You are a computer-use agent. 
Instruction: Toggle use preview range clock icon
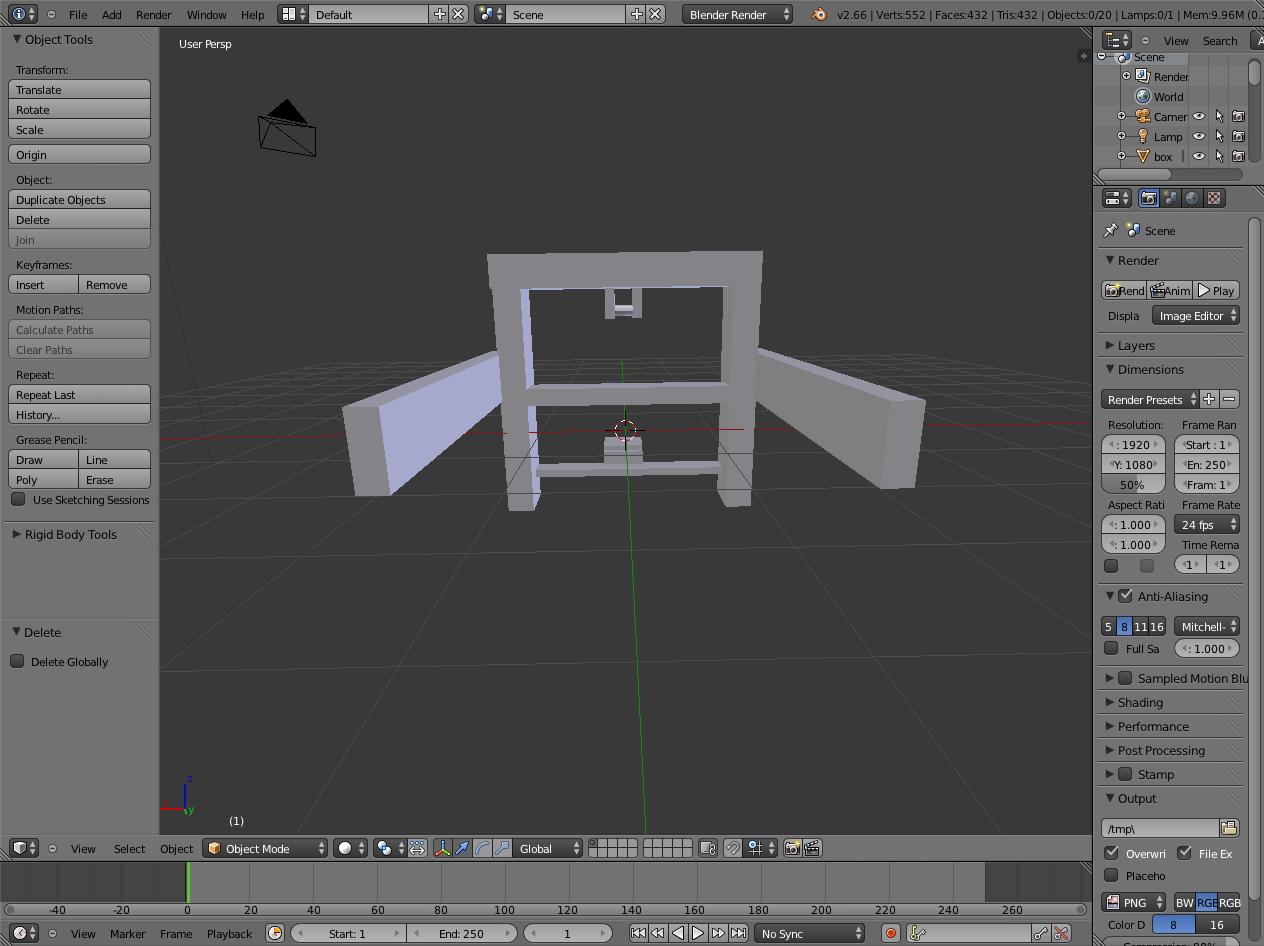click(x=275, y=933)
